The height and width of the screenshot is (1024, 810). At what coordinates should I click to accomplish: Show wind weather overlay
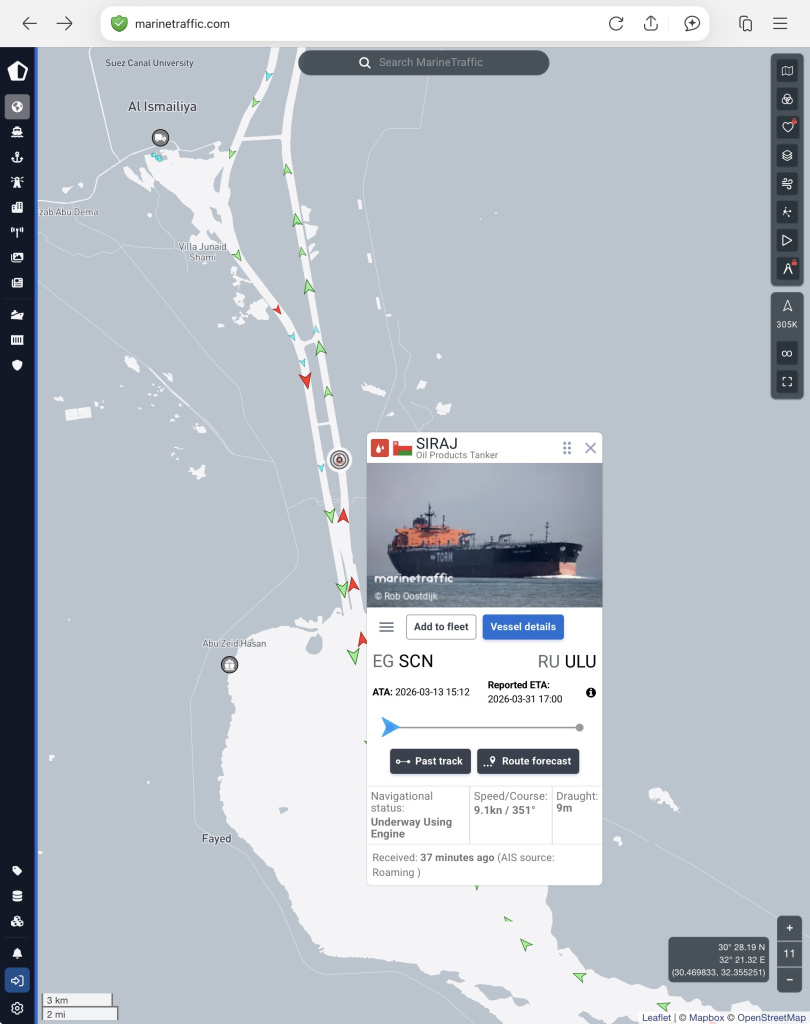pyautogui.click(x=787, y=184)
